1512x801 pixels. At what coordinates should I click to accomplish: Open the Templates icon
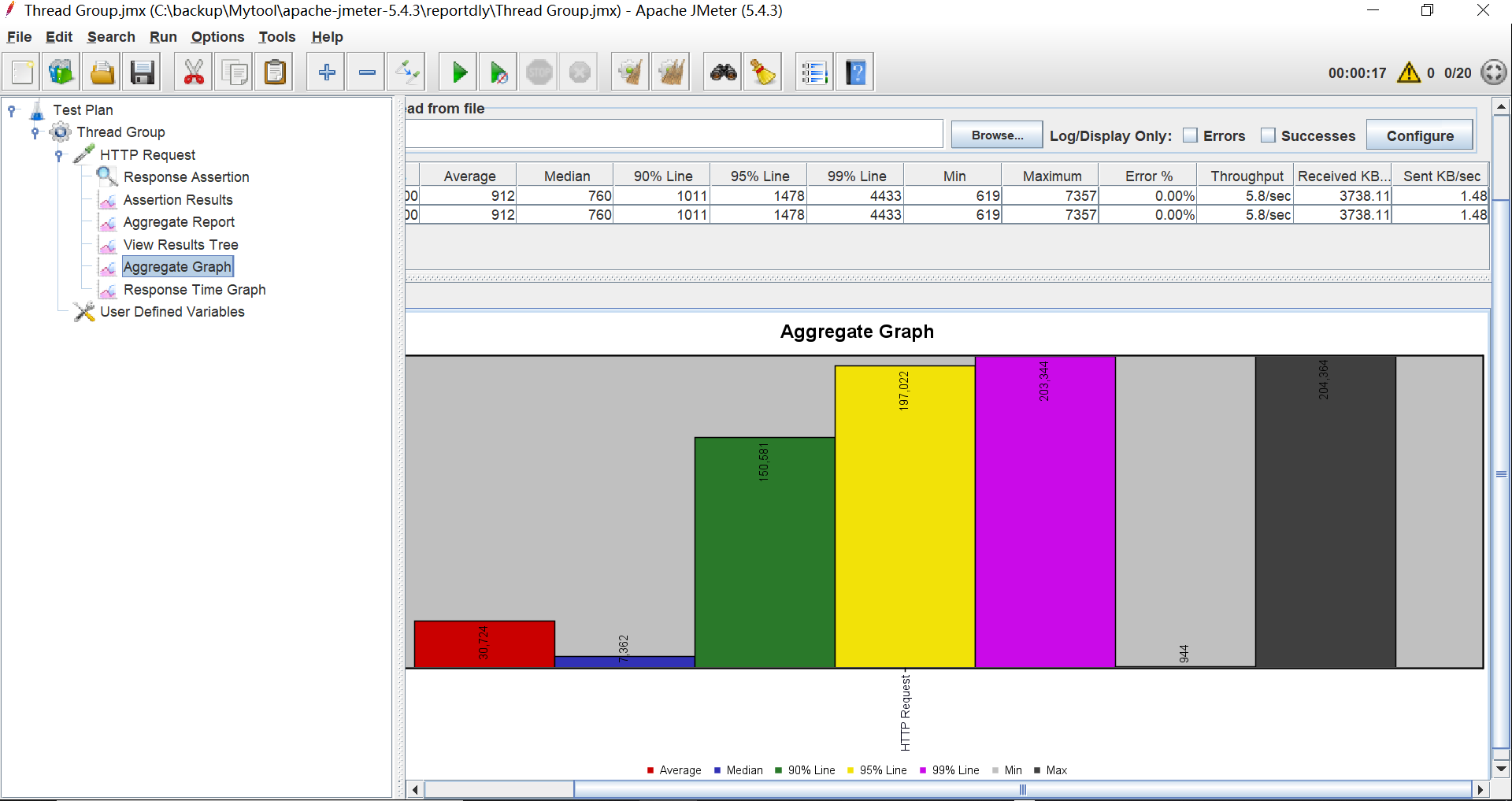tap(61, 72)
